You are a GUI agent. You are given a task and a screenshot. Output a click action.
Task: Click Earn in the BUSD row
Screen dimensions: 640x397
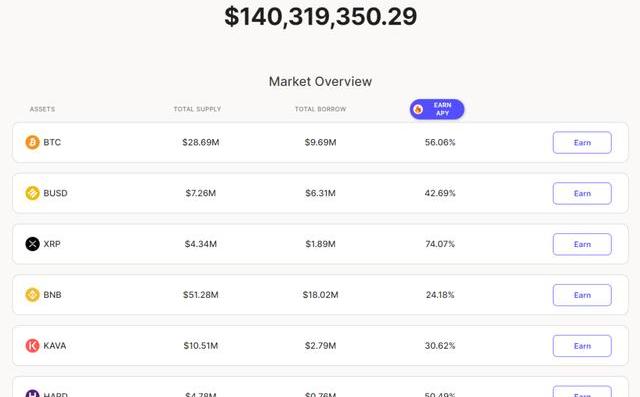tap(582, 193)
